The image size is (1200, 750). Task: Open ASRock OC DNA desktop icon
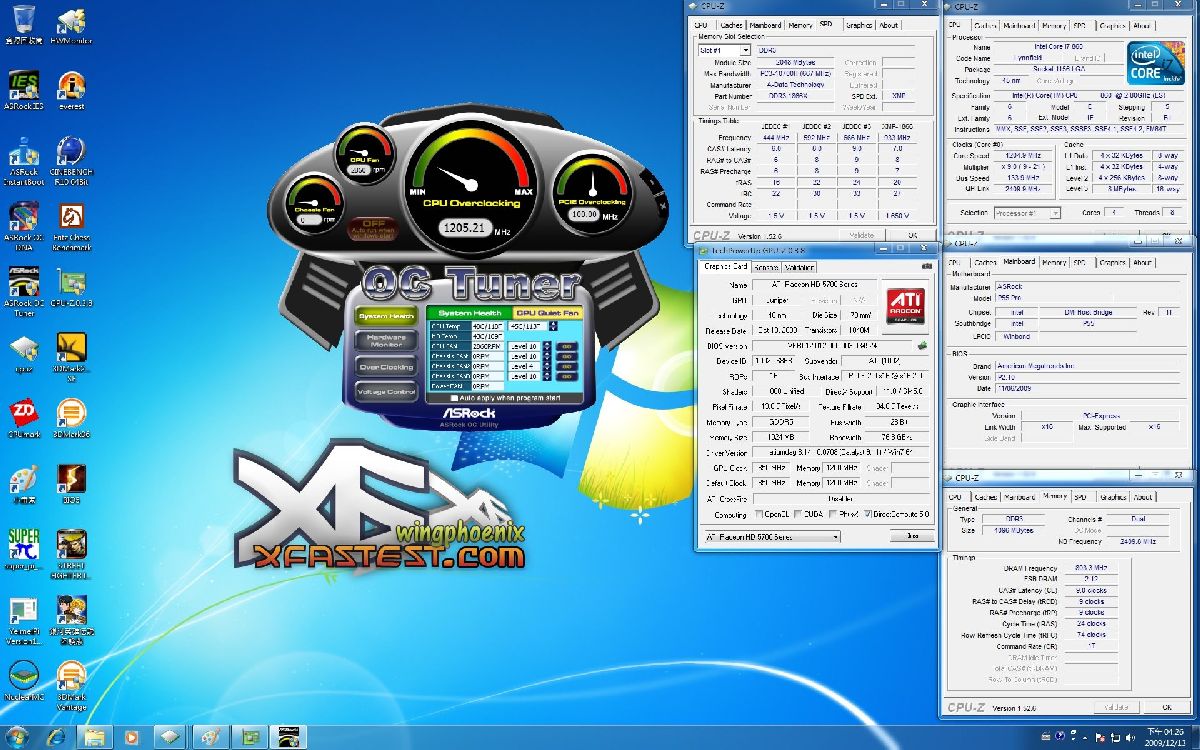[23, 227]
